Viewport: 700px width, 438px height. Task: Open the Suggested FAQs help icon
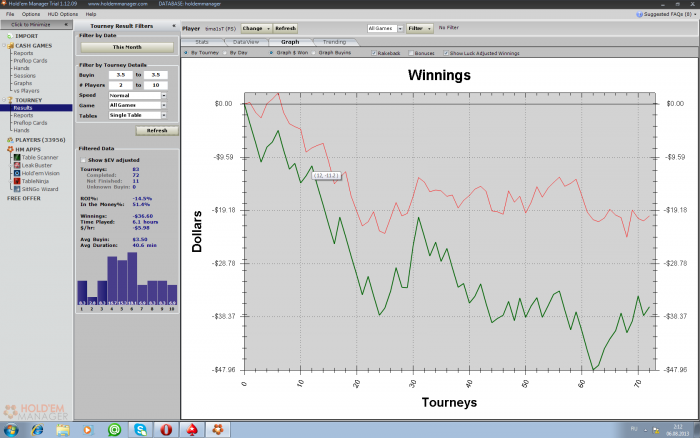click(639, 14)
